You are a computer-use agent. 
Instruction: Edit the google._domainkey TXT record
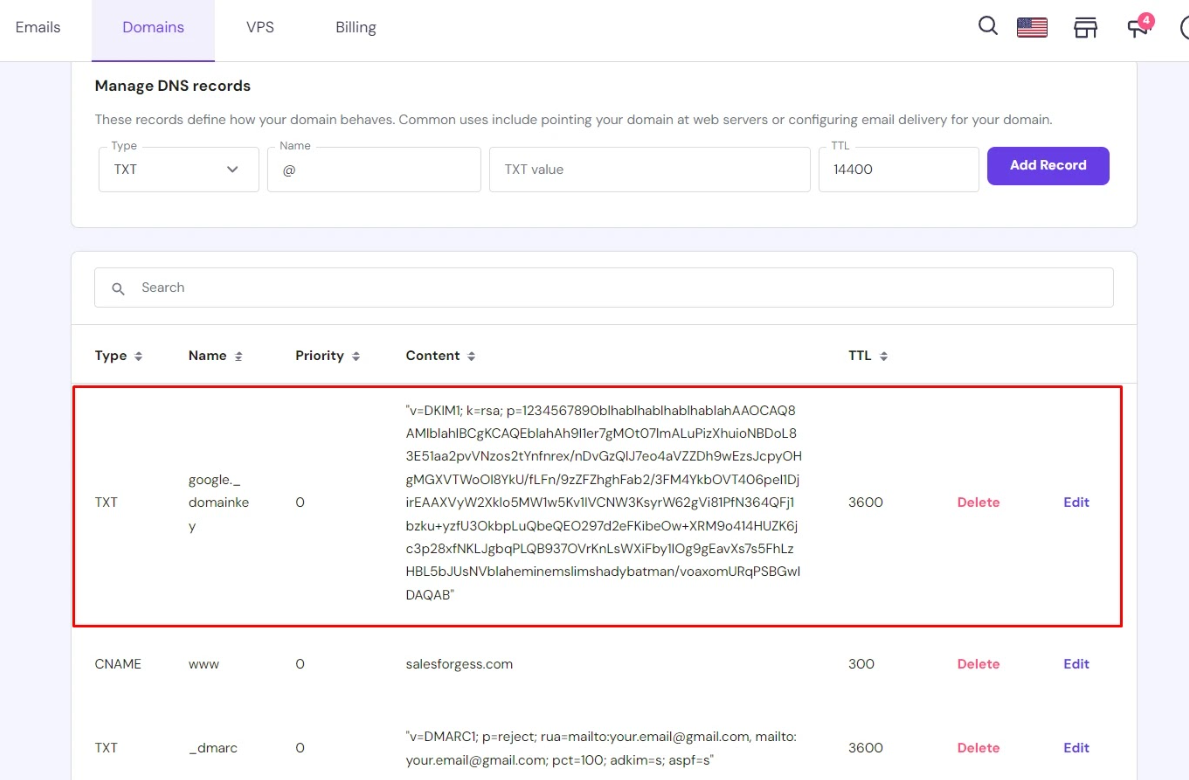pyautogui.click(x=1076, y=502)
